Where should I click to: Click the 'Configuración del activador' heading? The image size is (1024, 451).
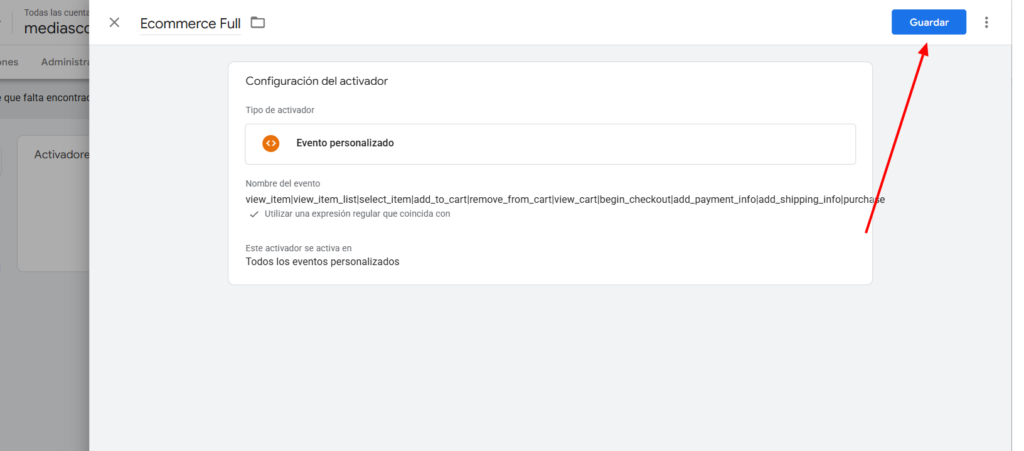click(x=316, y=81)
